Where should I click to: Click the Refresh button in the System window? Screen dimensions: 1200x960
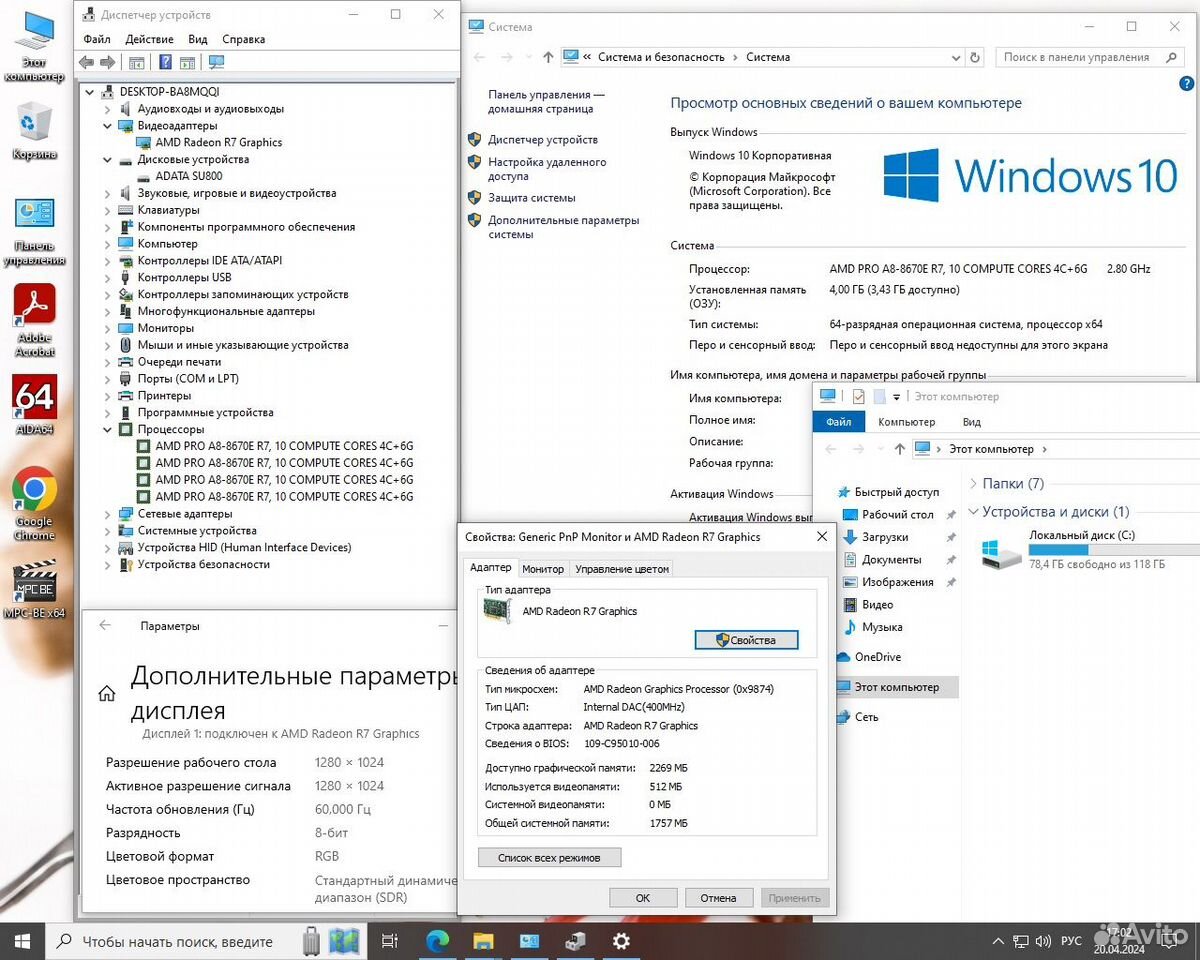click(975, 57)
